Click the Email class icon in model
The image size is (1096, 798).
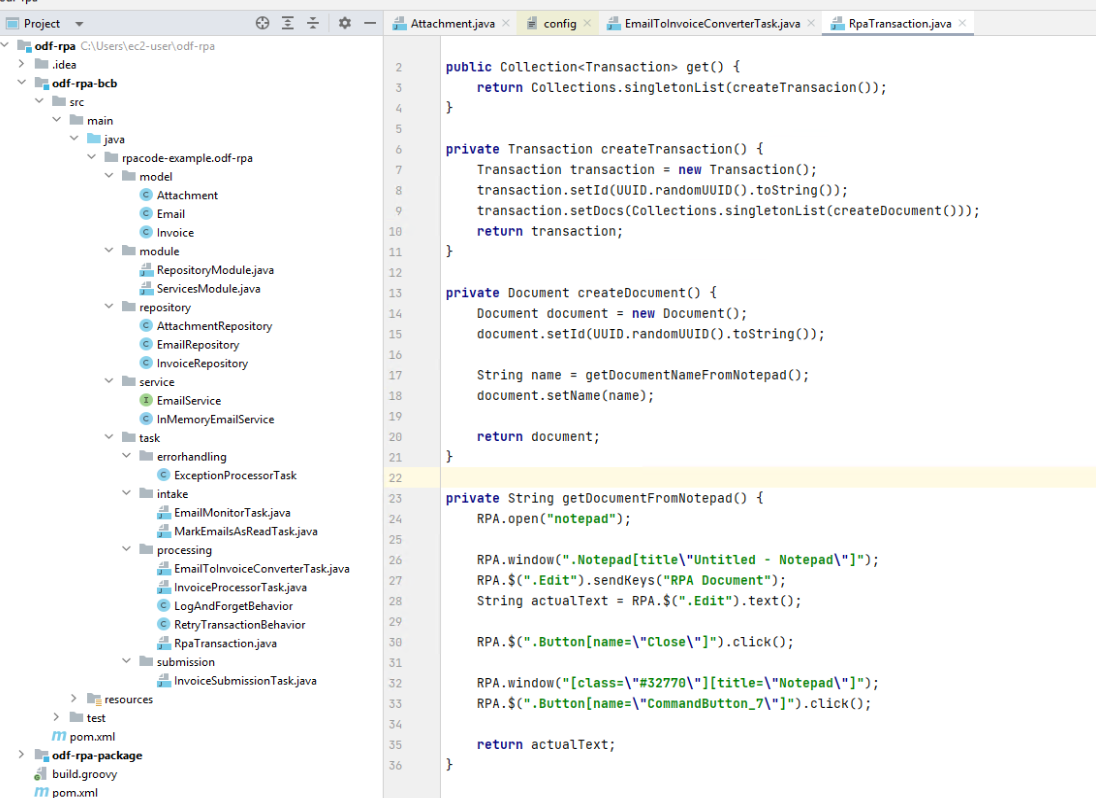(x=146, y=213)
